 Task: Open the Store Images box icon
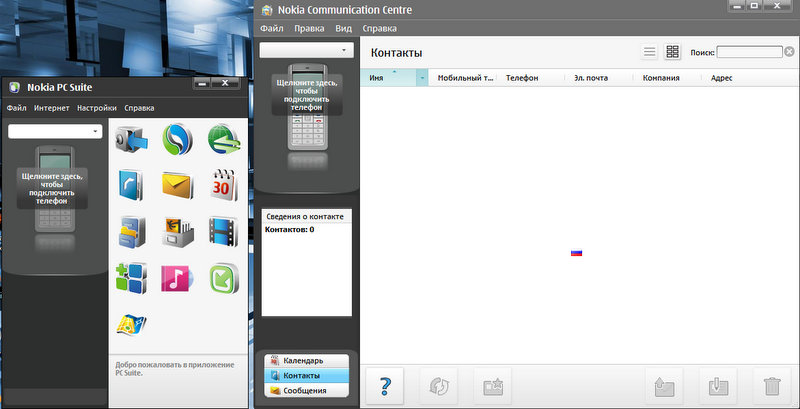[x=178, y=232]
